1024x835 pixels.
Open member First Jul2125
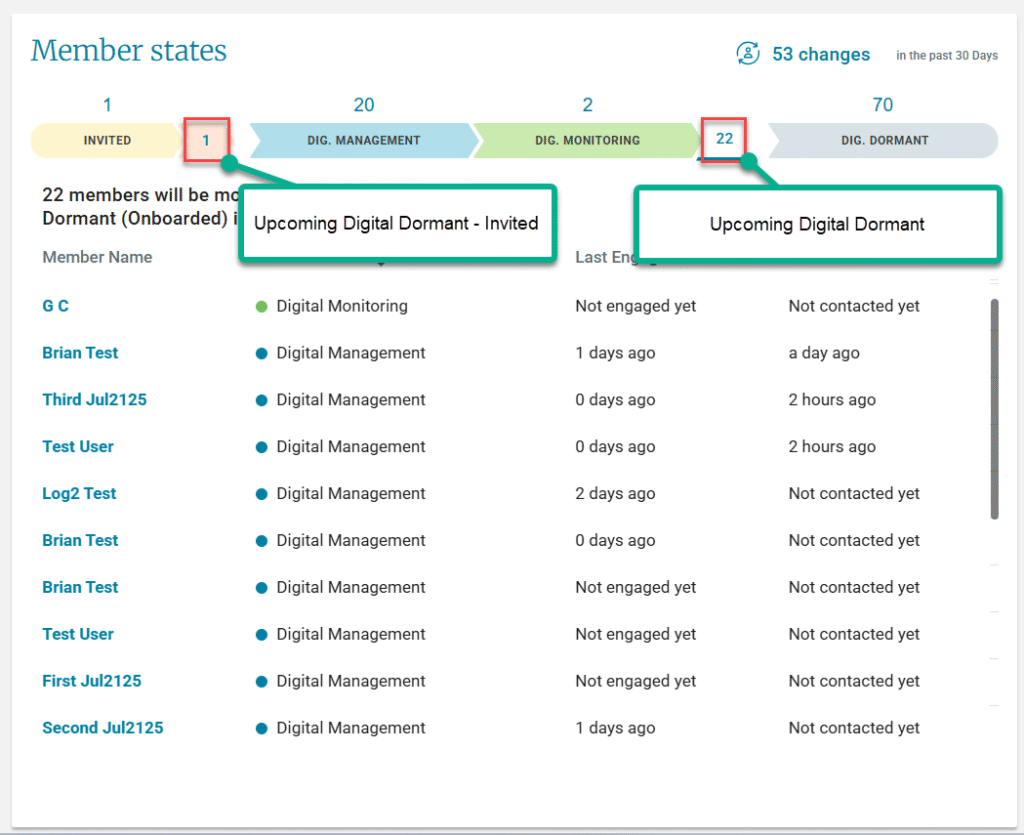click(x=92, y=681)
